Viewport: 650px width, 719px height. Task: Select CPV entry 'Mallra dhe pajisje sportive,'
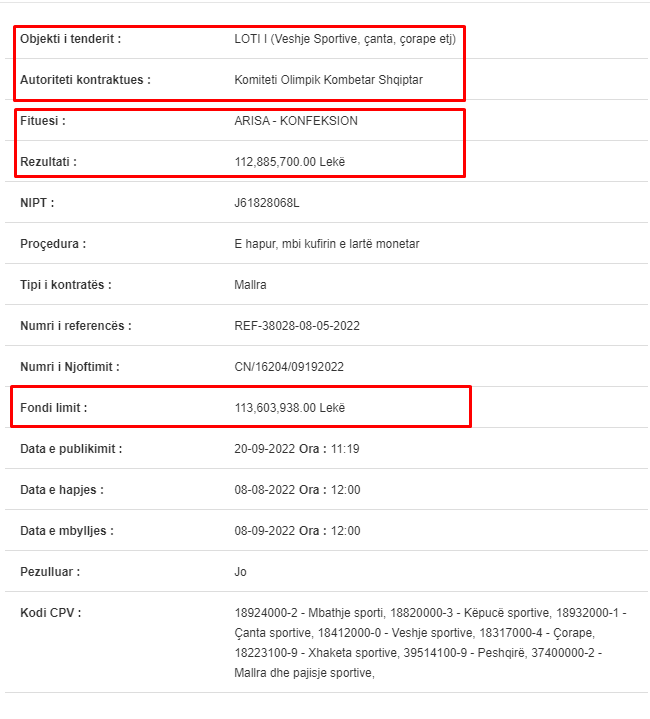click(x=304, y=673)
